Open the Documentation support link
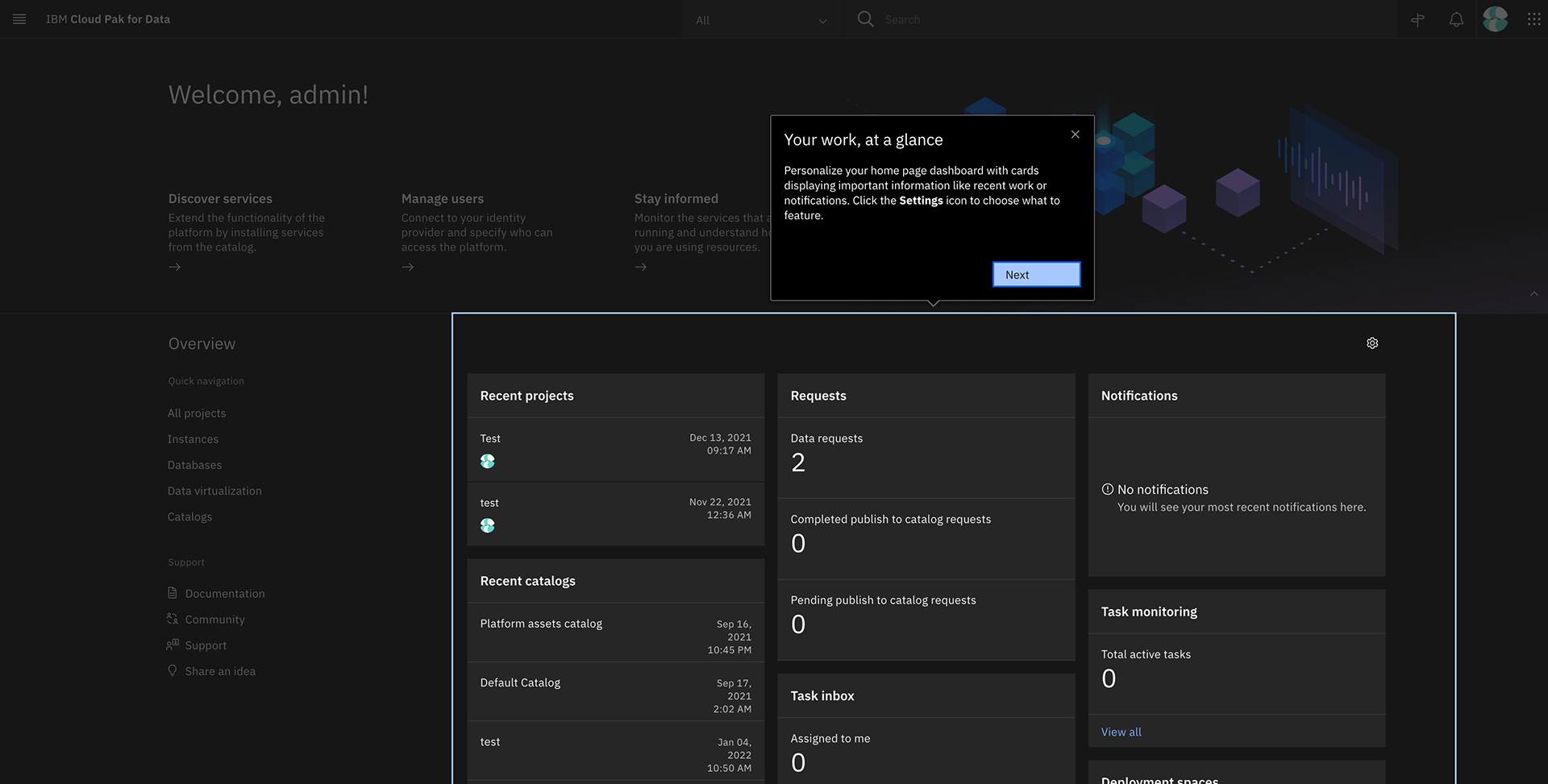1548x784 pixels. click(225, 594)
